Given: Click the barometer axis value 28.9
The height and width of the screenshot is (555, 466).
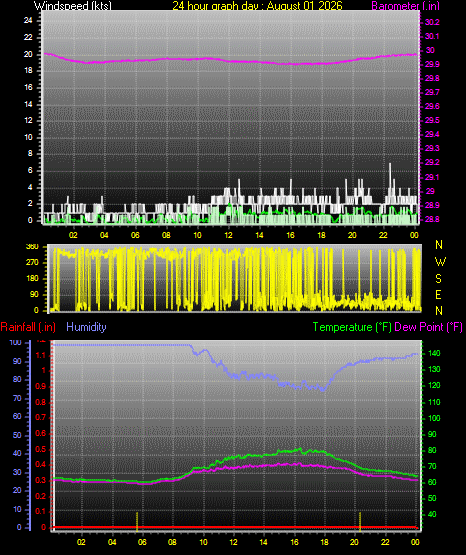Looking at the screenshot, I should point(432,205).
